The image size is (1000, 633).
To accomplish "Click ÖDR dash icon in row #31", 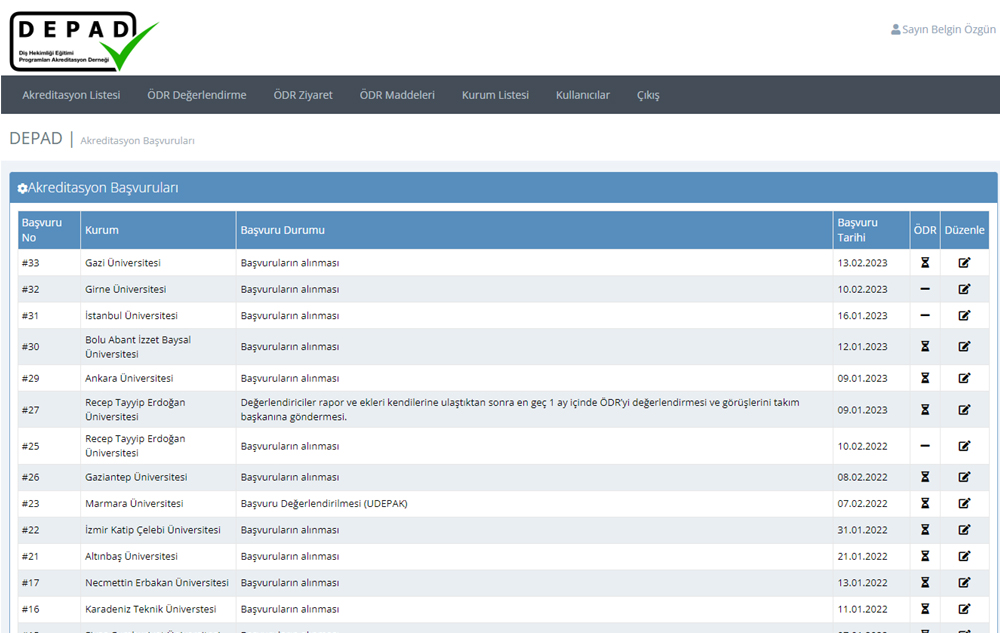I will tap(925, 316).
